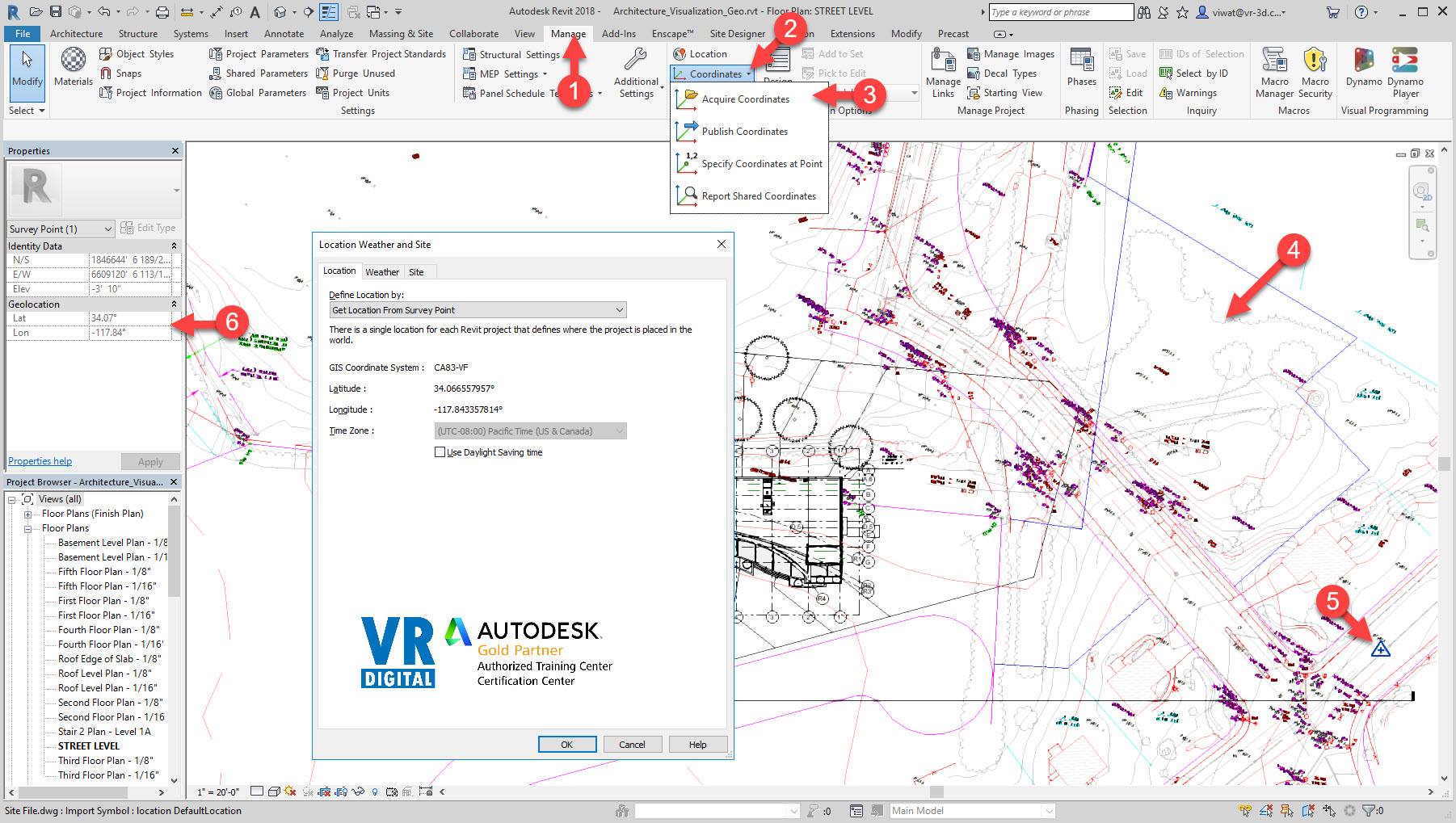Open the Coordinates dropdown
The width and height of the screenshot is (1456, 823).
pos(713,73)
